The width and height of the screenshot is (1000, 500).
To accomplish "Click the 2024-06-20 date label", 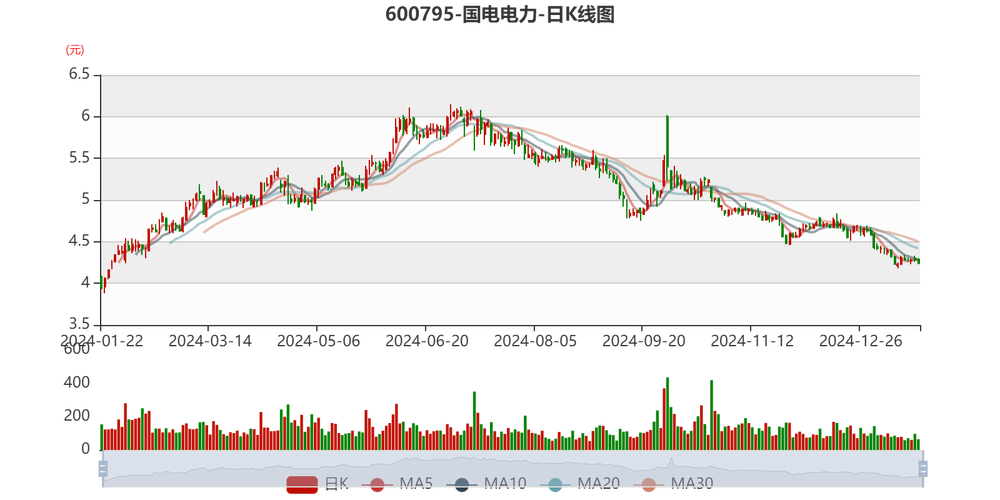I will point(427,341).
